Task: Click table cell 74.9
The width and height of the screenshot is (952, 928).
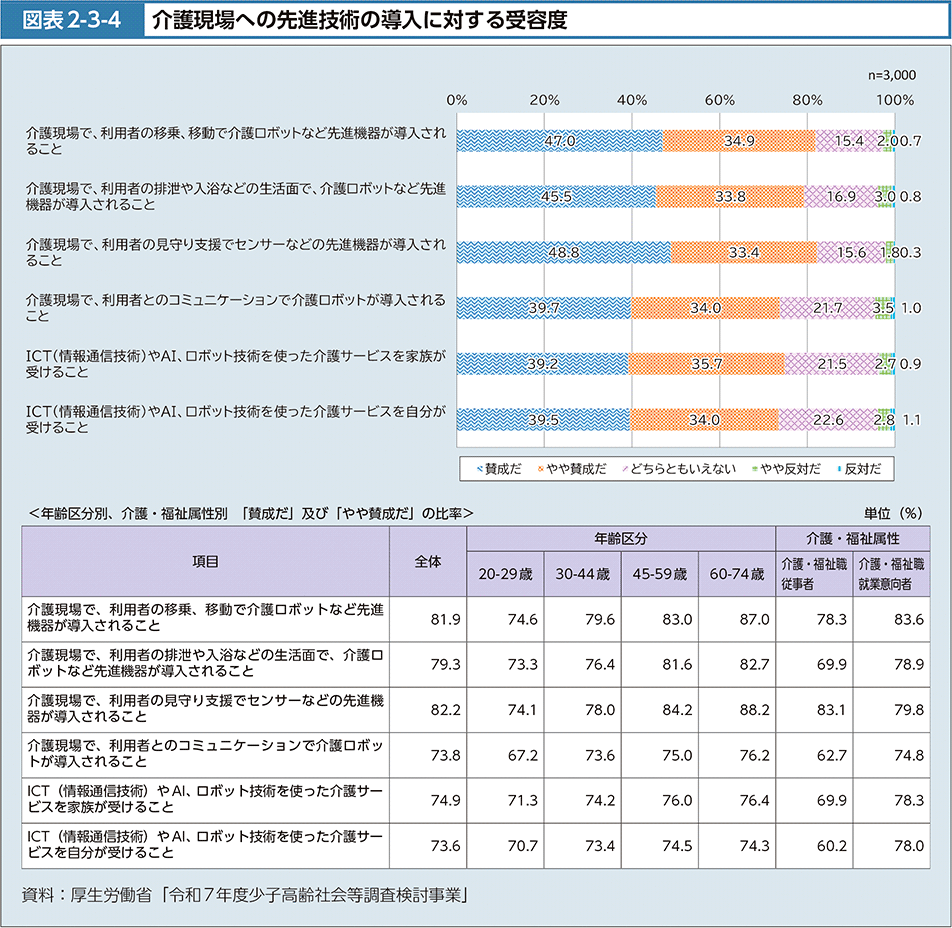Action: point(445,800)
